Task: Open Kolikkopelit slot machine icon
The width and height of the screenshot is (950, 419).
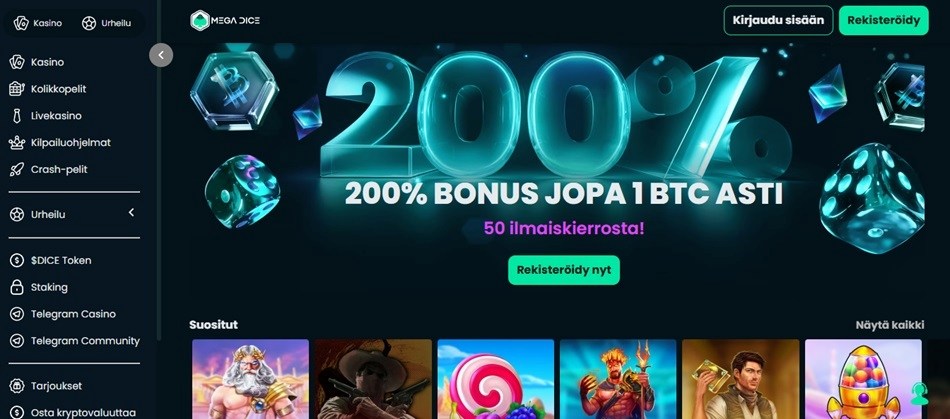Action: pyautogui.click(x=16, y=89)
